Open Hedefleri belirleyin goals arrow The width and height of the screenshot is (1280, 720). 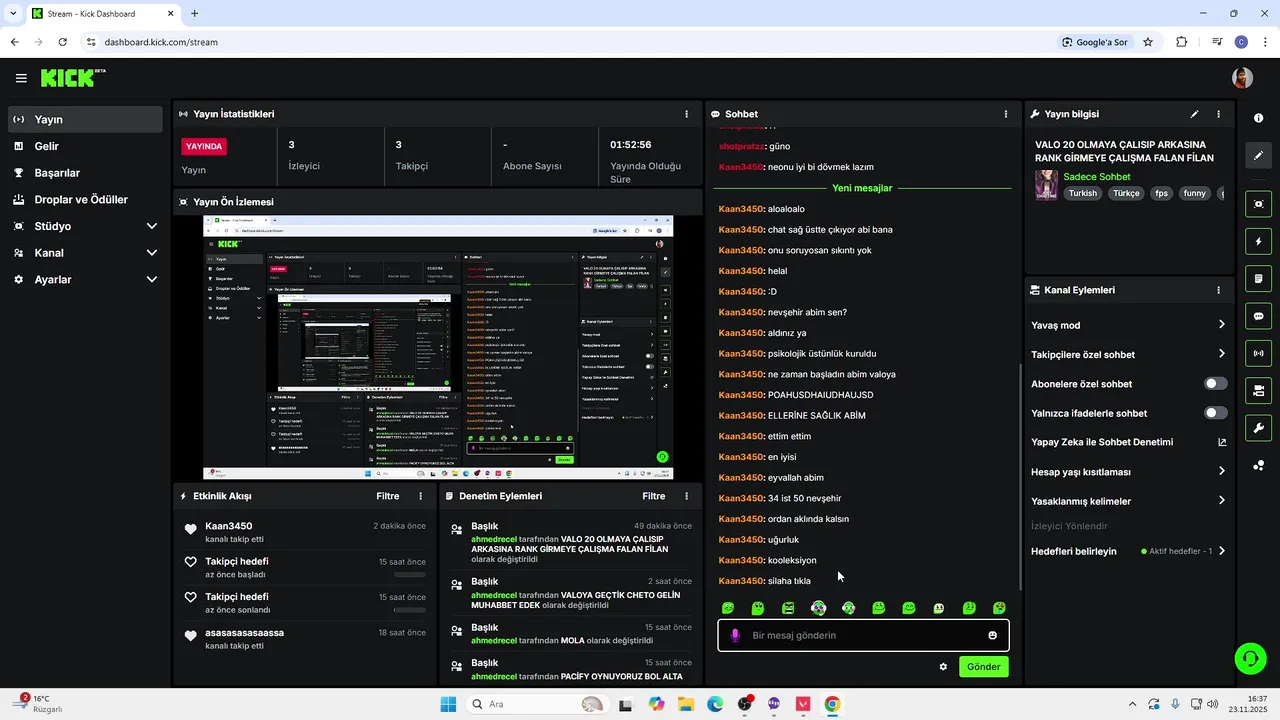pos(1221,551)
